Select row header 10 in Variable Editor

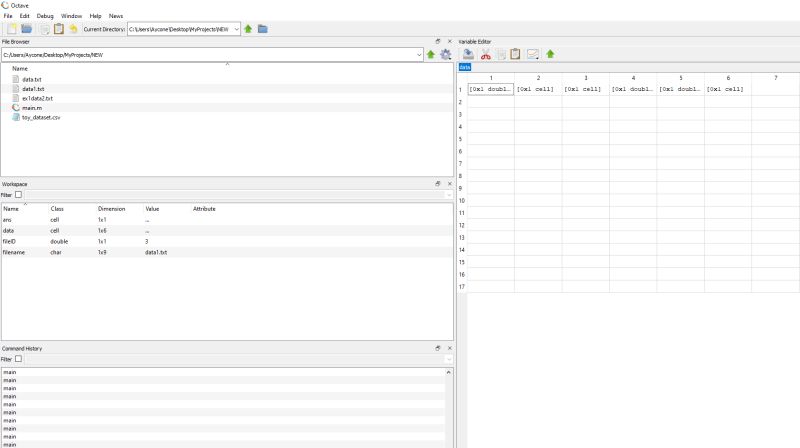462,201
